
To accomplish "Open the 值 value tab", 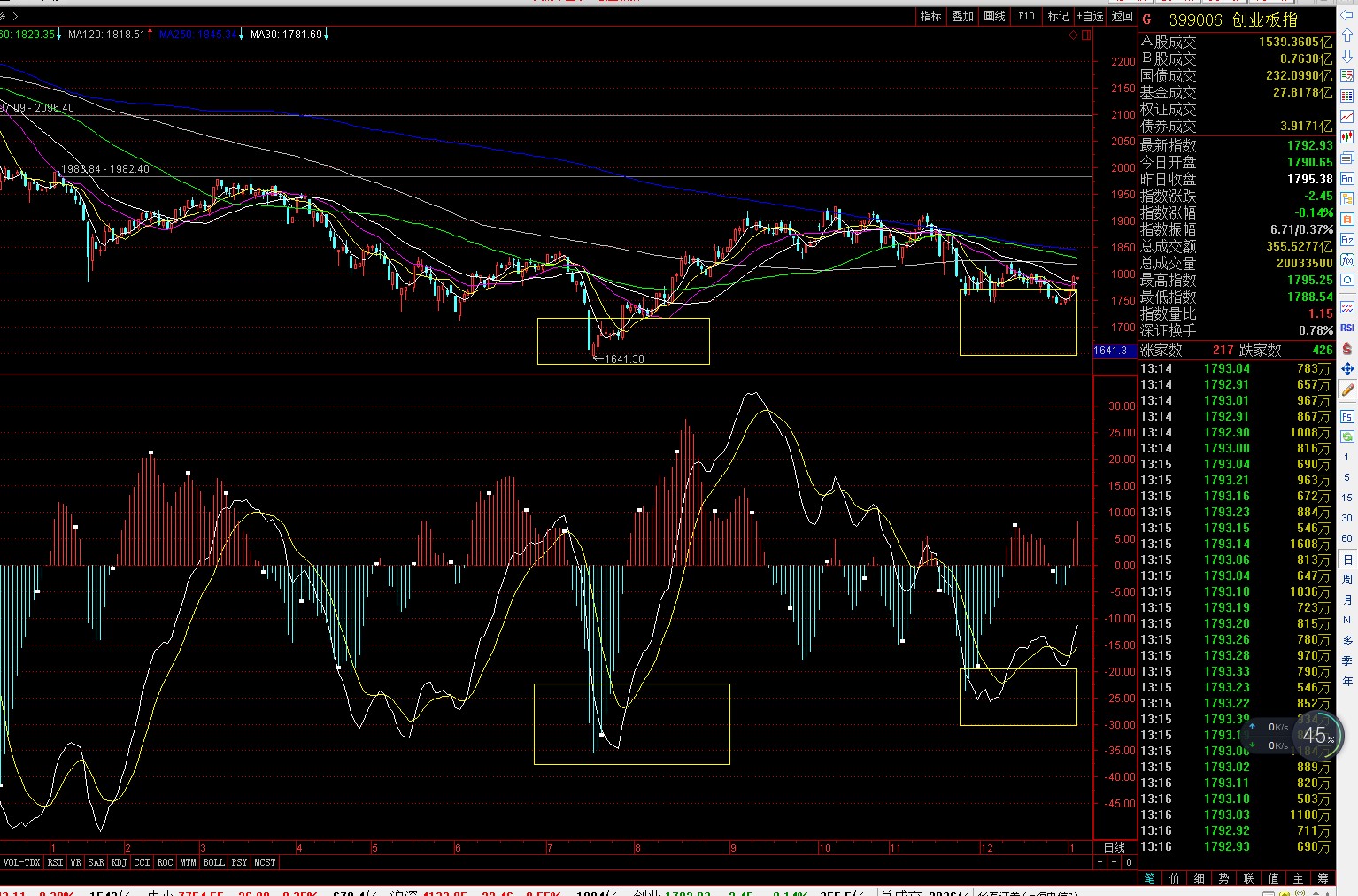I will tap(1273, 878).
